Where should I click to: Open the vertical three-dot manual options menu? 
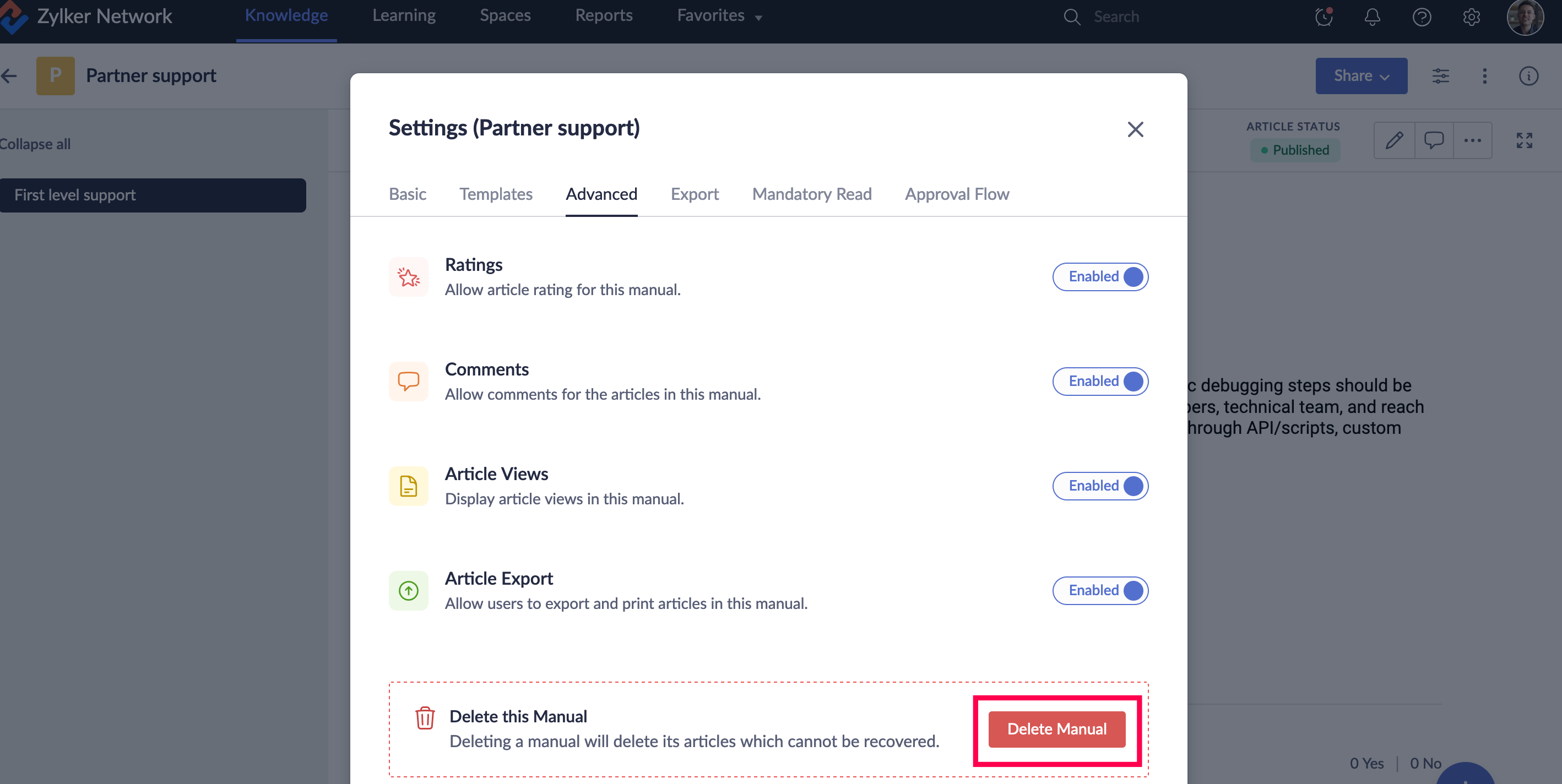pos(1484,76)
